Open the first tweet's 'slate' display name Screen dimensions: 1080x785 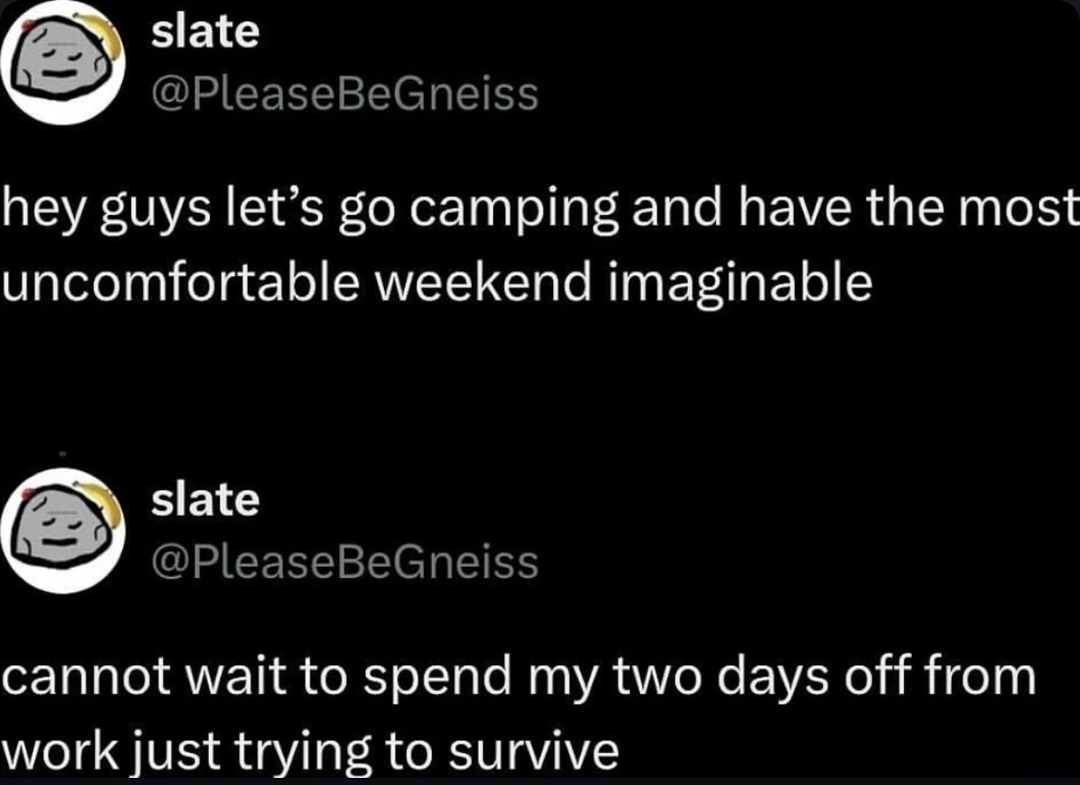(204, 31)
